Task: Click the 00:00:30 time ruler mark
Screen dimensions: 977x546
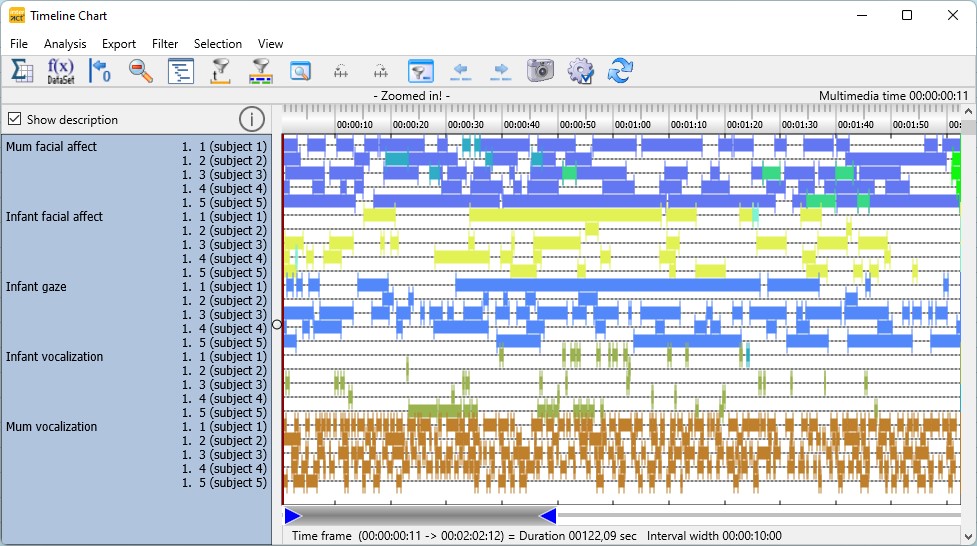Action: pyautogui.click(x=465, y=124)
